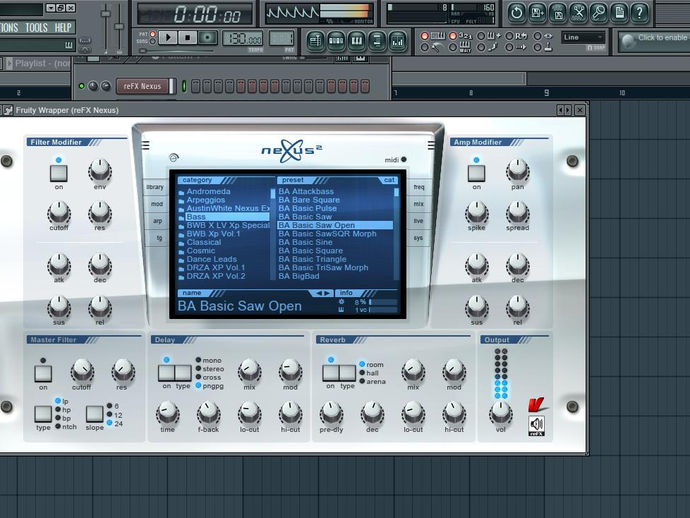
Task: Open the Step Sequencer window icon
Action: 336,42
